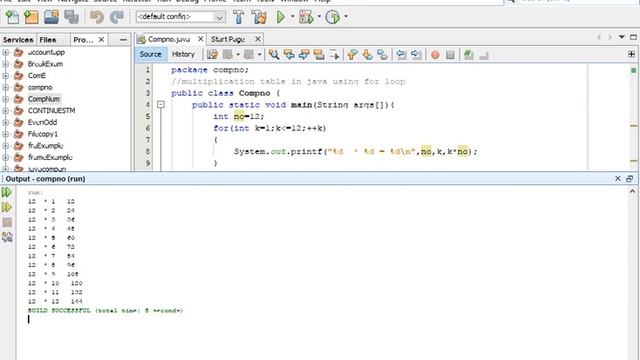Select the EvenOdd project

click(42, 122)
